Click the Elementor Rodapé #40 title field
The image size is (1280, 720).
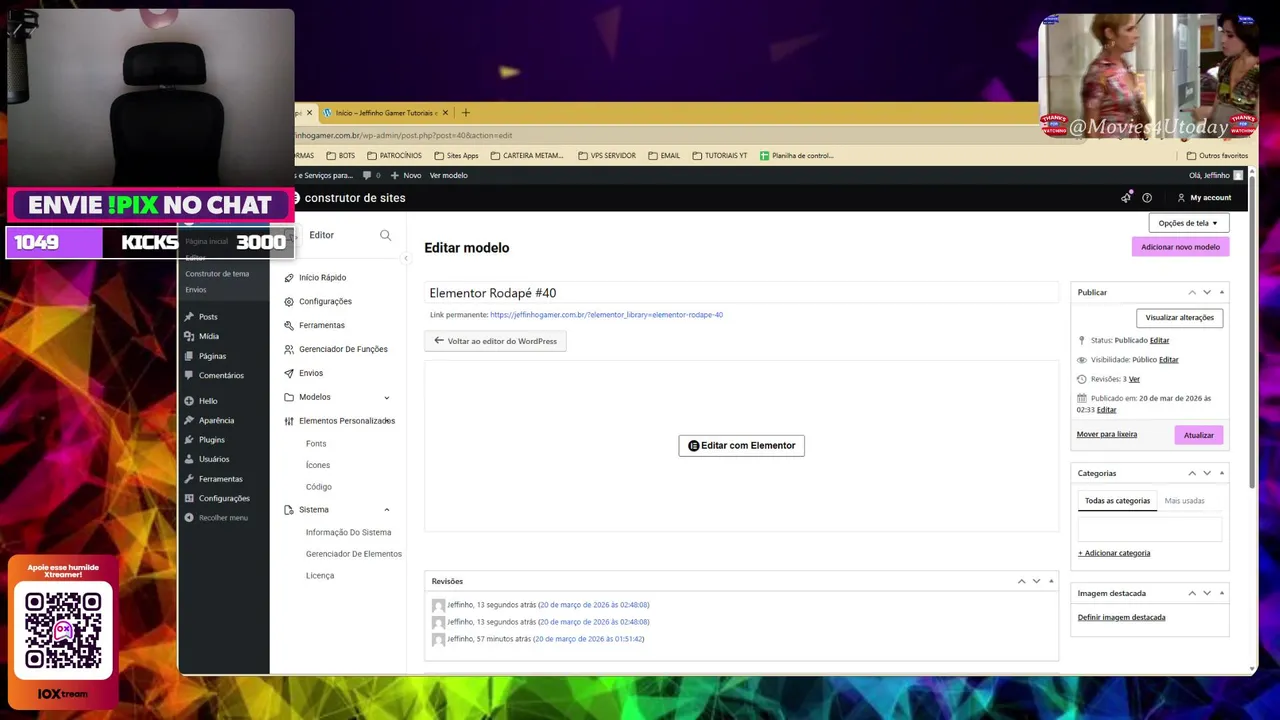[741, 293]
